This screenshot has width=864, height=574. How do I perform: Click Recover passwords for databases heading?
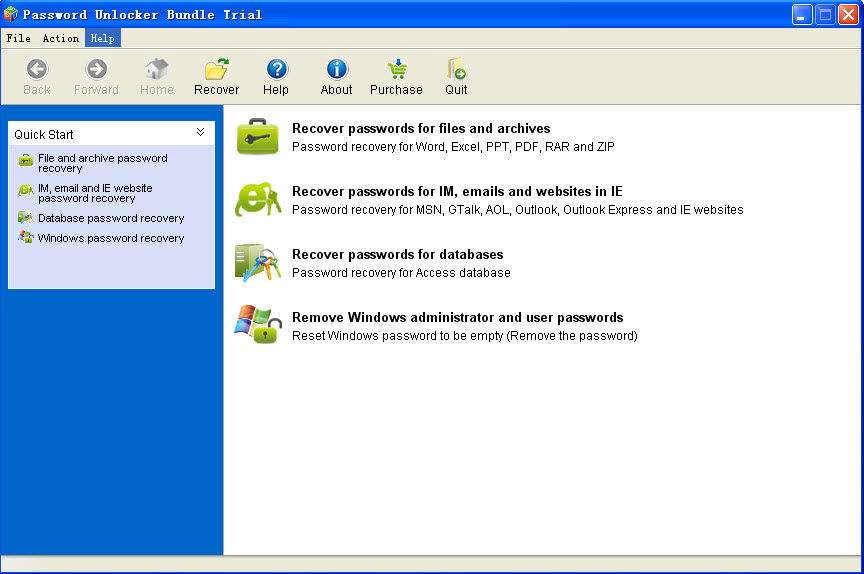(x=397, y=254)
